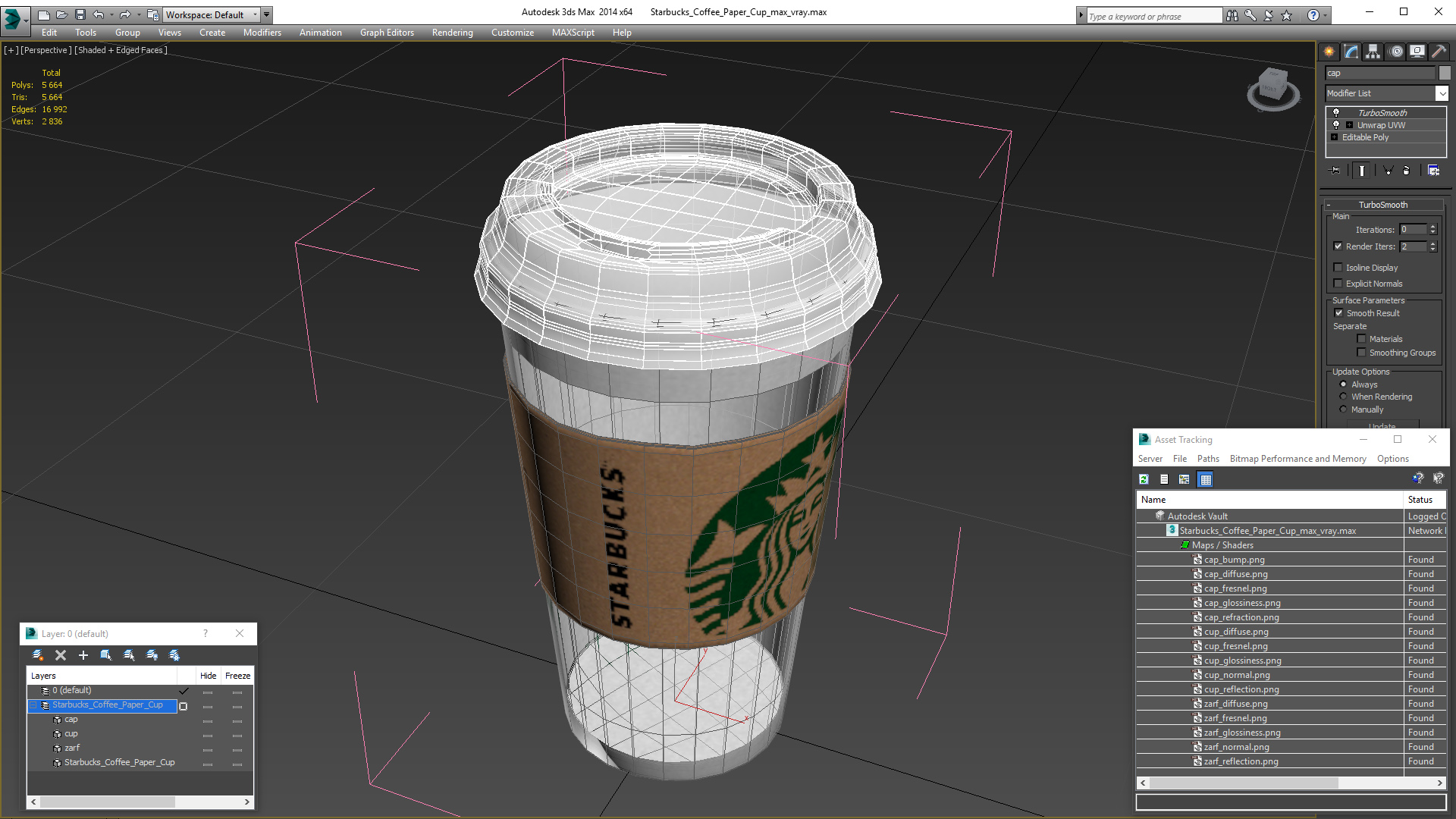This screenshot has width=1456, height=819.
Task: Open Bitmap Performance and Memory menu
Action: pos(1298,459)
